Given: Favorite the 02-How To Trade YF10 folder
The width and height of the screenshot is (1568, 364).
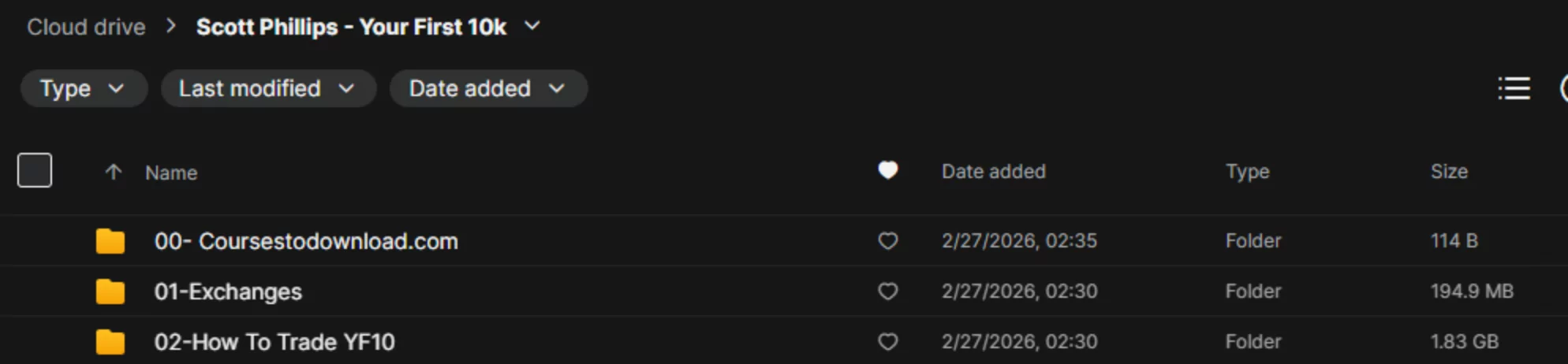Looking at the screenshot, I should (888, 342).
